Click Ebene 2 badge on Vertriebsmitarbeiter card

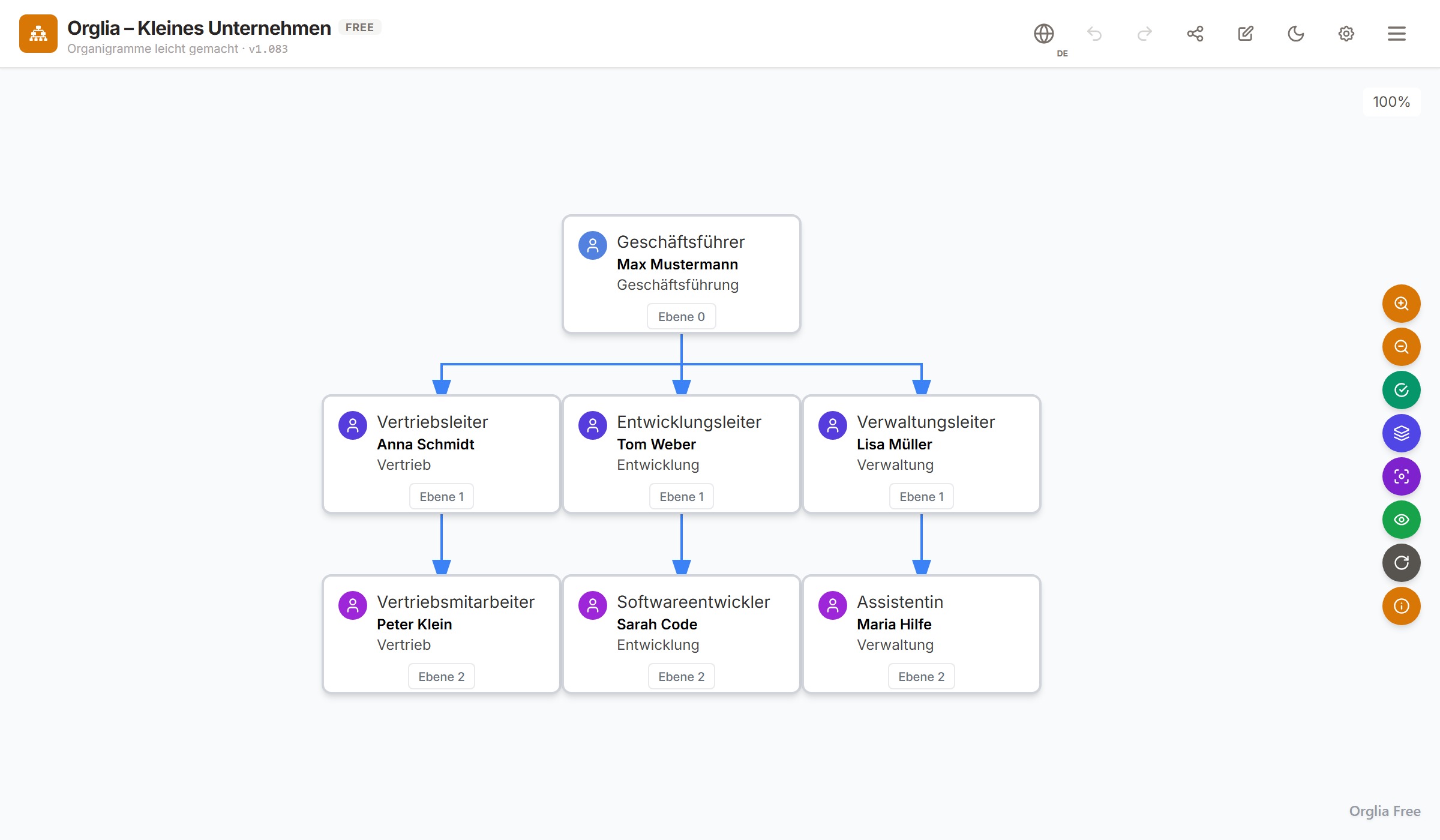(442, 676)
